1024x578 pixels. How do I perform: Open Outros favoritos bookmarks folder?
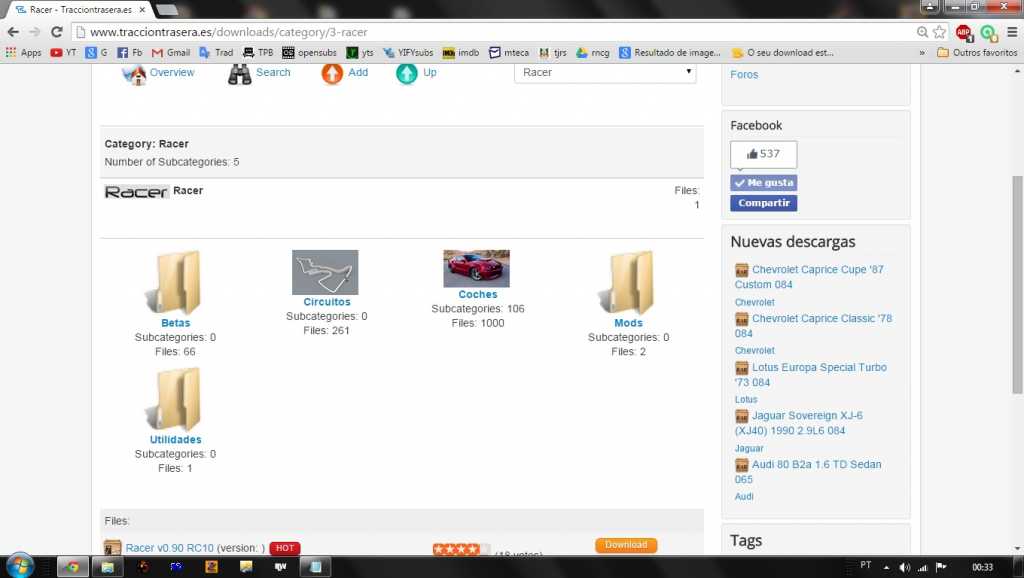click(977, 52)
